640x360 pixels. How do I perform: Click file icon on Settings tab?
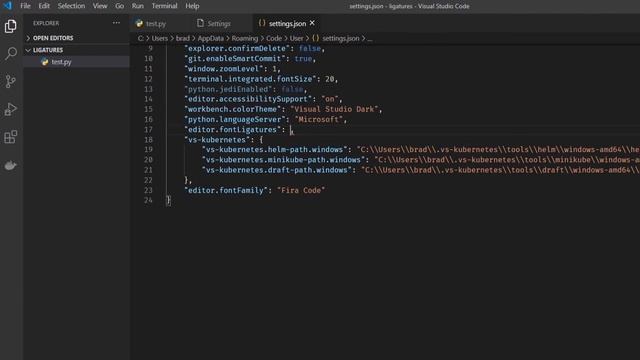click(200, 23)
